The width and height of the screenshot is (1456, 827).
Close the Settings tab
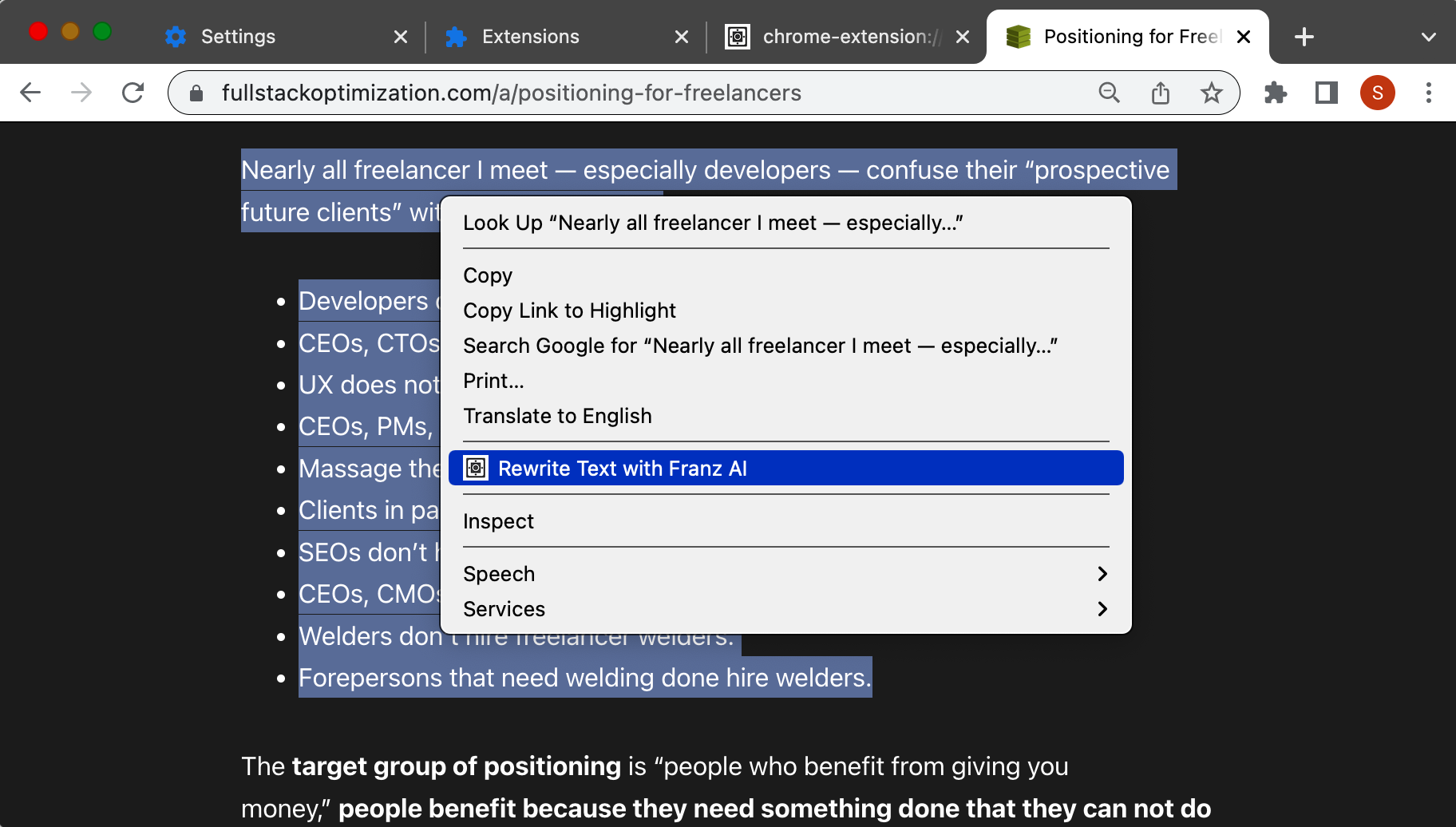[401, 37]
